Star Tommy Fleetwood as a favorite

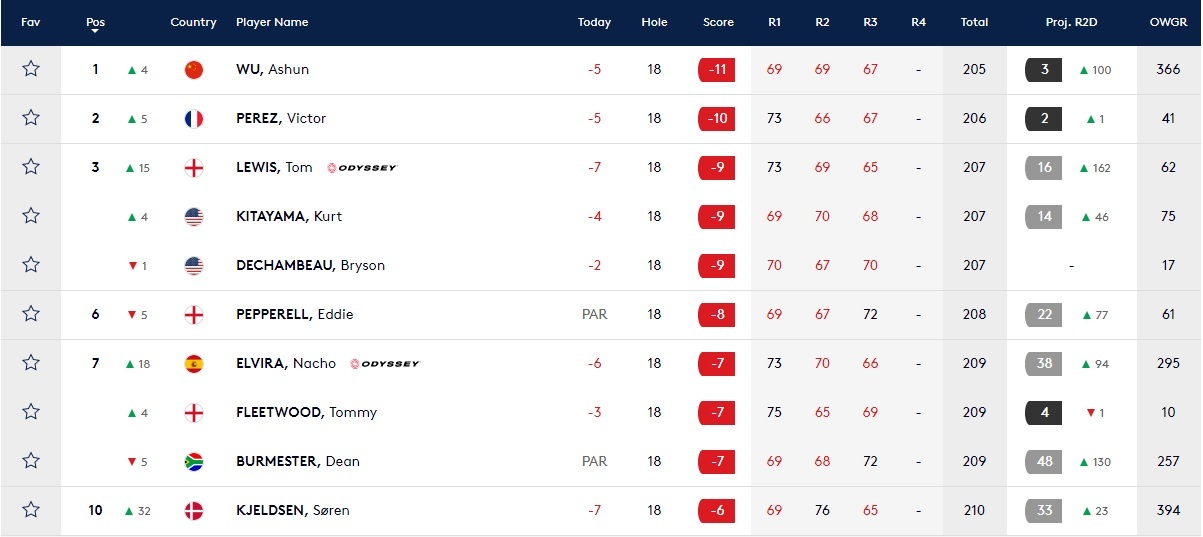pyautogui.click(x=31, y=412)
